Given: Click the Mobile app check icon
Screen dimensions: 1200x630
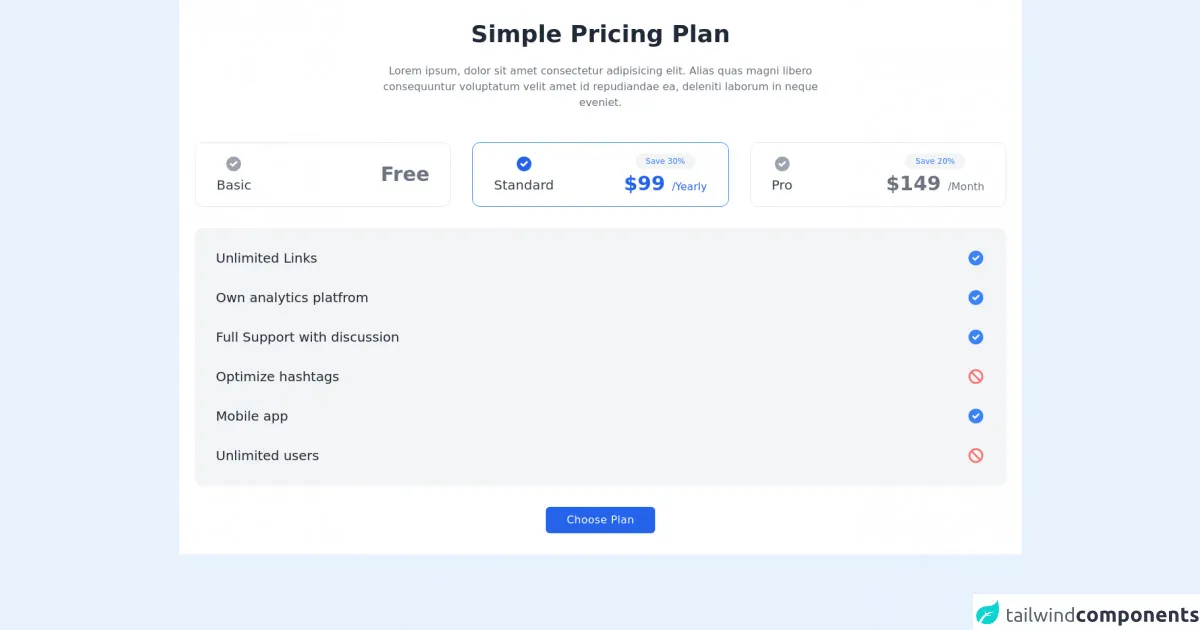Looking at the screenshot, I should (x=976, y=416).
